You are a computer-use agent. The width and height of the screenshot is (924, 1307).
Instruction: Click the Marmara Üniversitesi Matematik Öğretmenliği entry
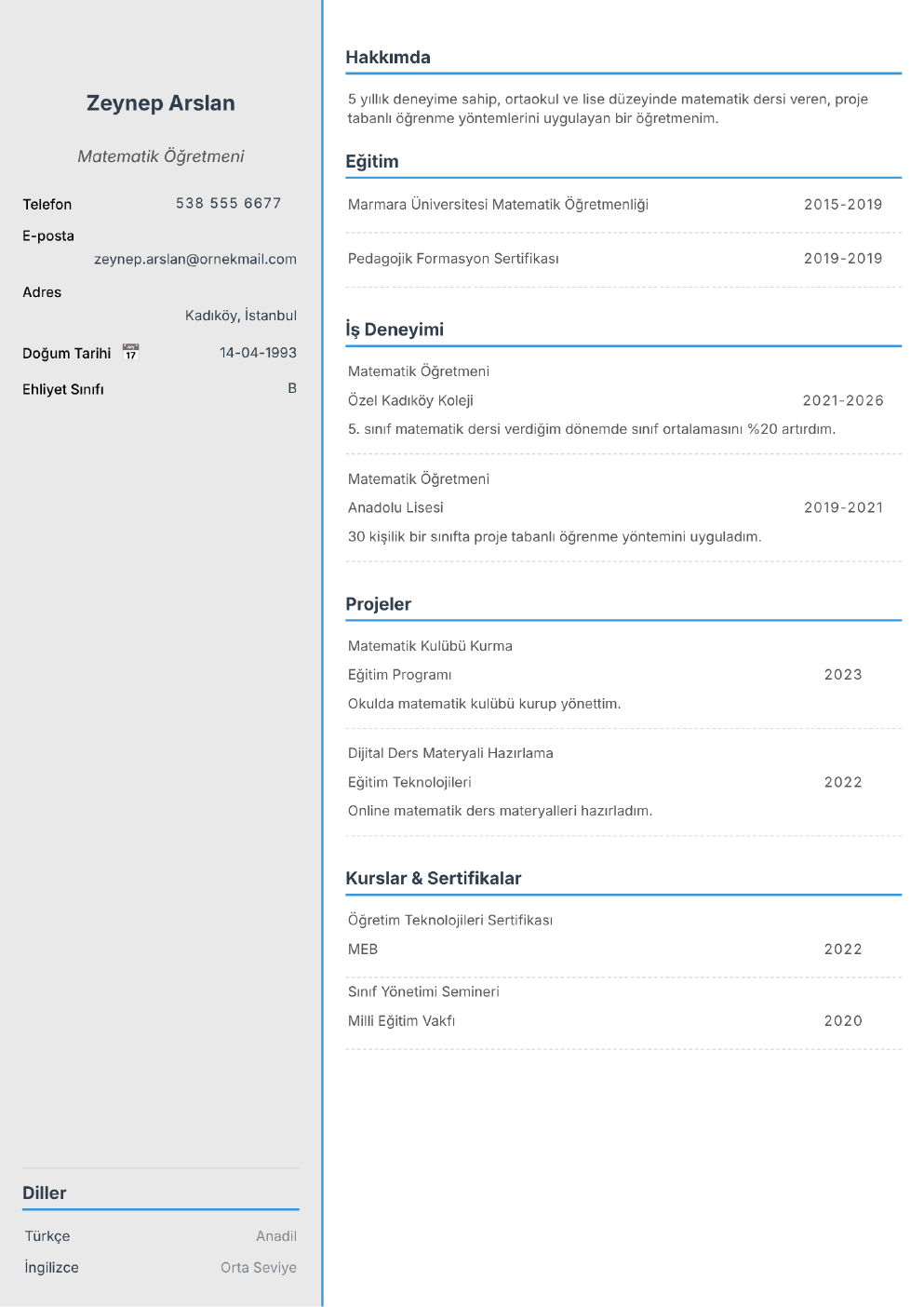coord(498,205)
